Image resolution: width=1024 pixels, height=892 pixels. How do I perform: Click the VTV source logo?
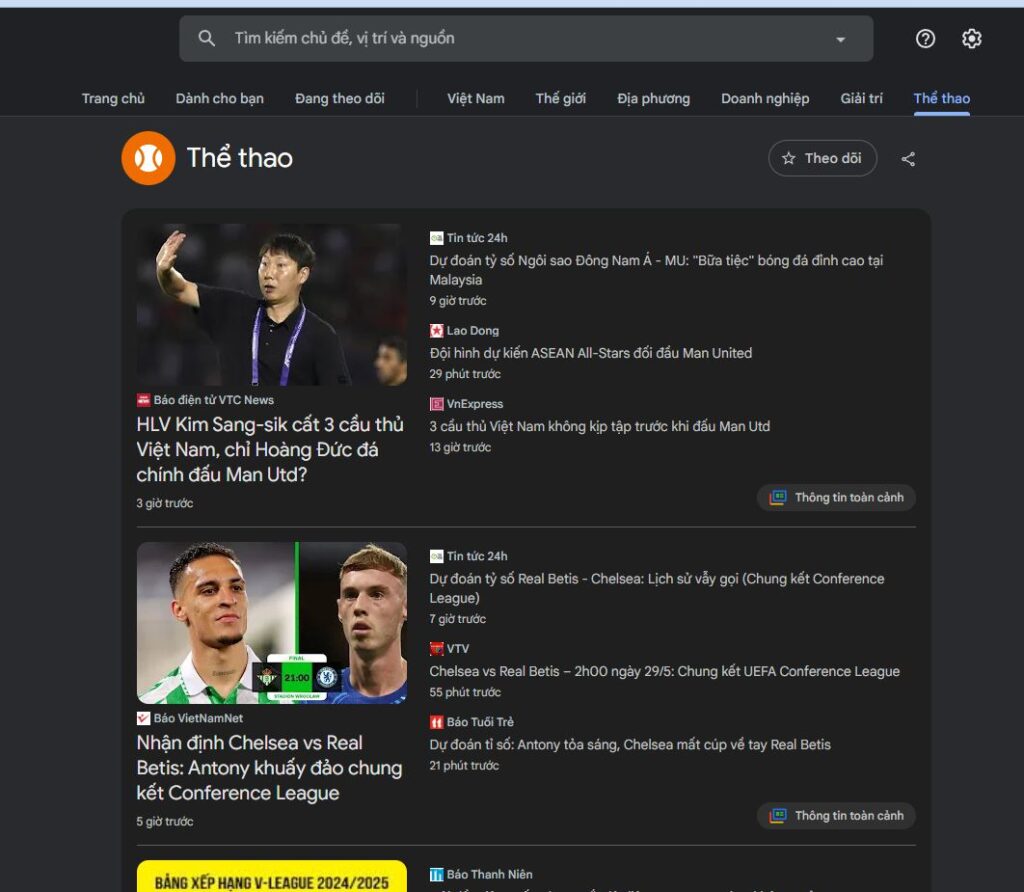[436, 648]
